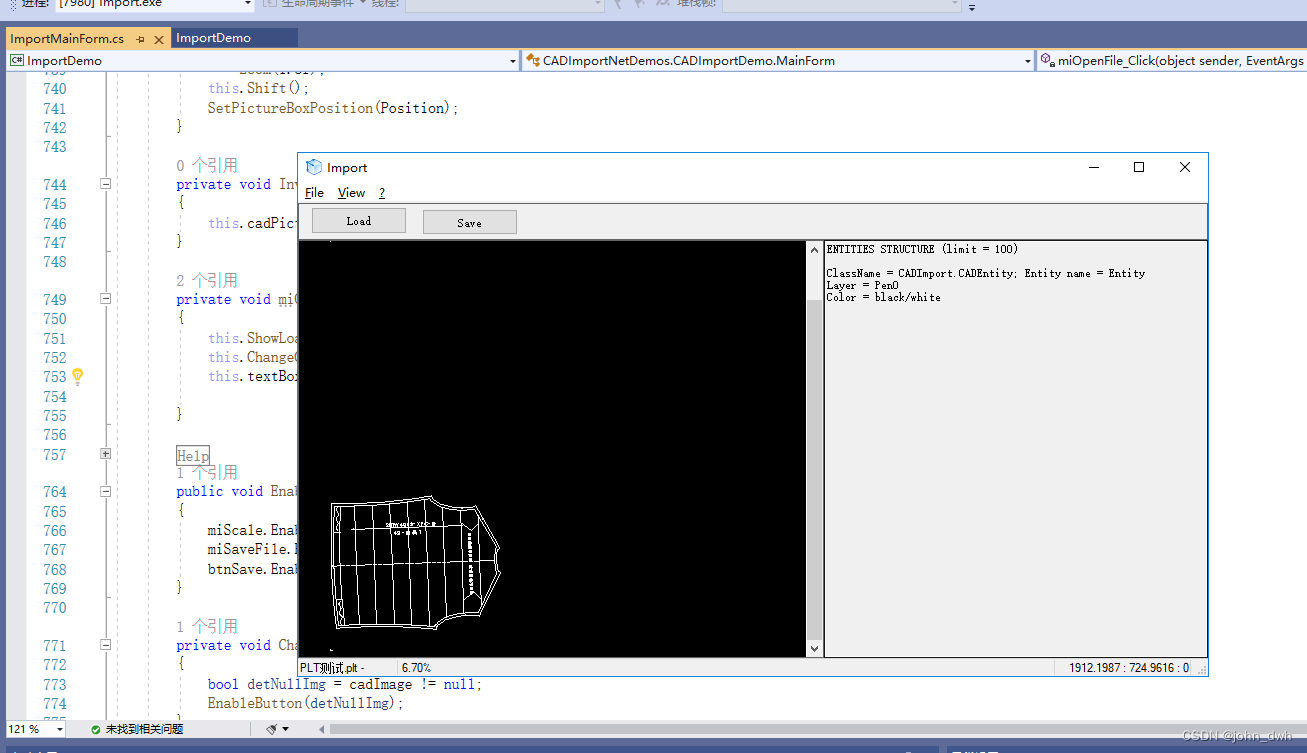1307x753 pixels.
Task: Open the File menu in the Import window
Action: click(x=315, y=192)
